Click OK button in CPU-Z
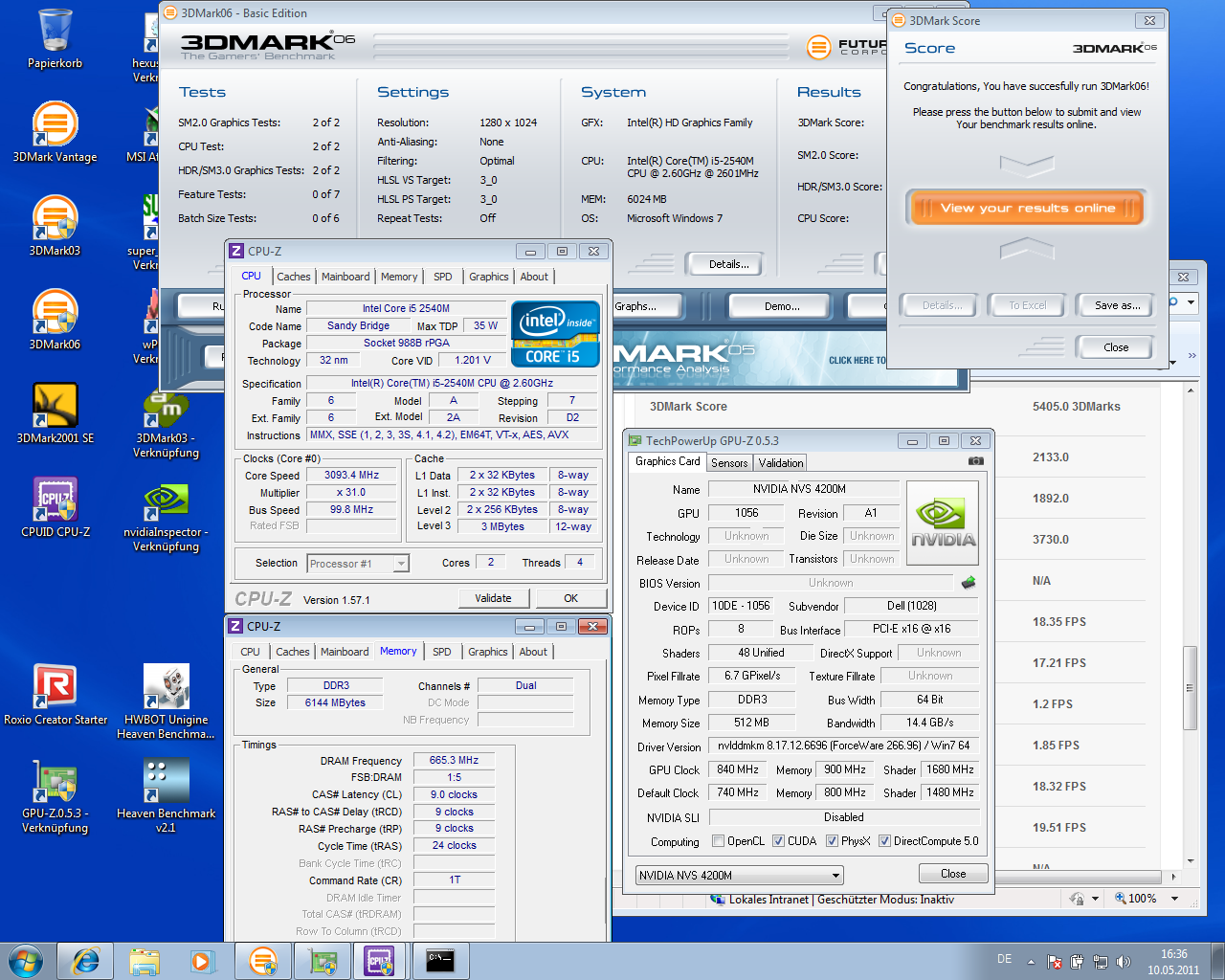 point(570,598)
